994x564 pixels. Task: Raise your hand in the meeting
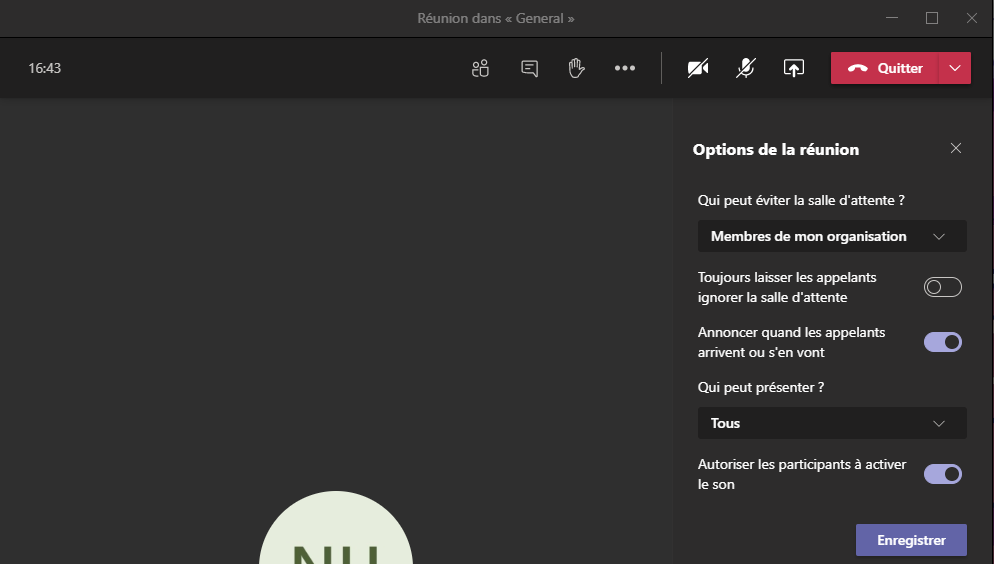tap(576, 68)
